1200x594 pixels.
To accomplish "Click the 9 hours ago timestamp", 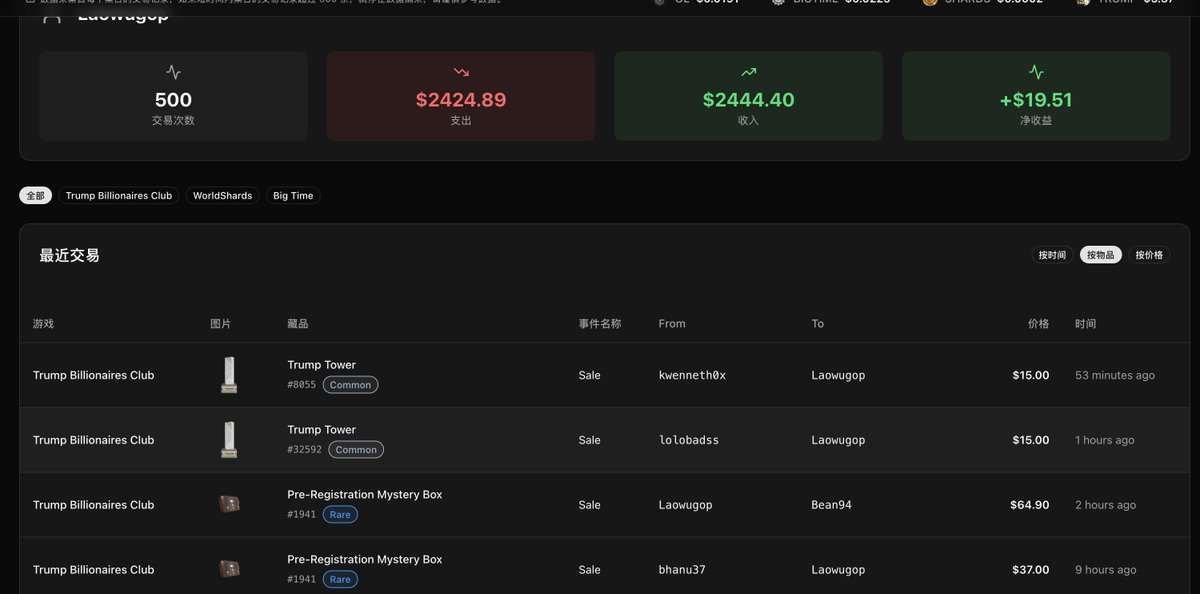I will click(1105, 570).
